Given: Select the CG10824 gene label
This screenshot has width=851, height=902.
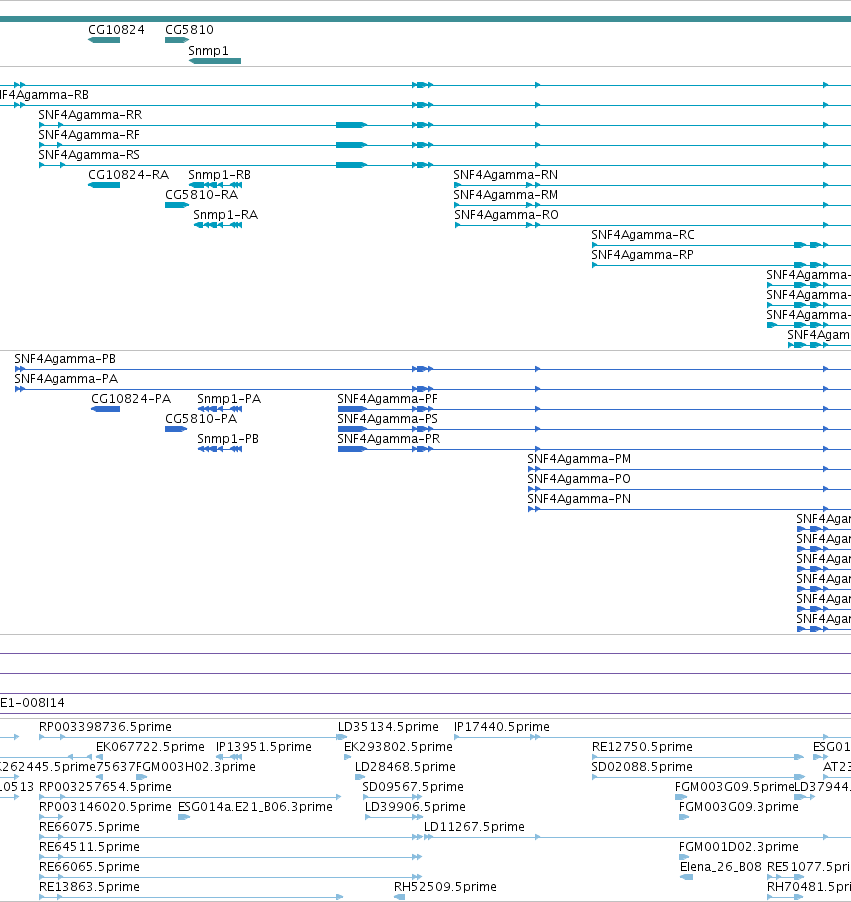Looking at the screenshot, I should click(x=116, y=29).
